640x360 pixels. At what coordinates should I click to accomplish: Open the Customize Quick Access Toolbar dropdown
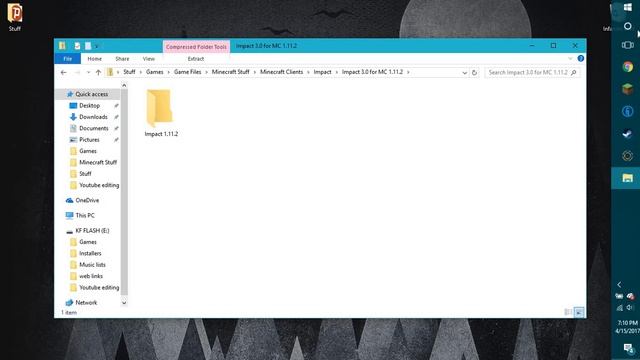click(x=97, y=46)
